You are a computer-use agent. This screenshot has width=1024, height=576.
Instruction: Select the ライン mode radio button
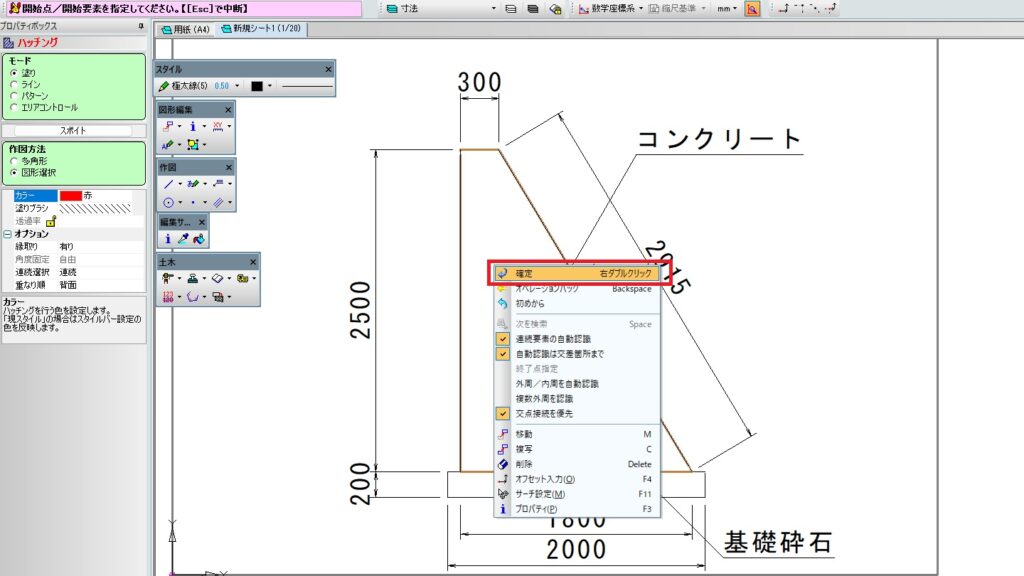click(14, 84)
